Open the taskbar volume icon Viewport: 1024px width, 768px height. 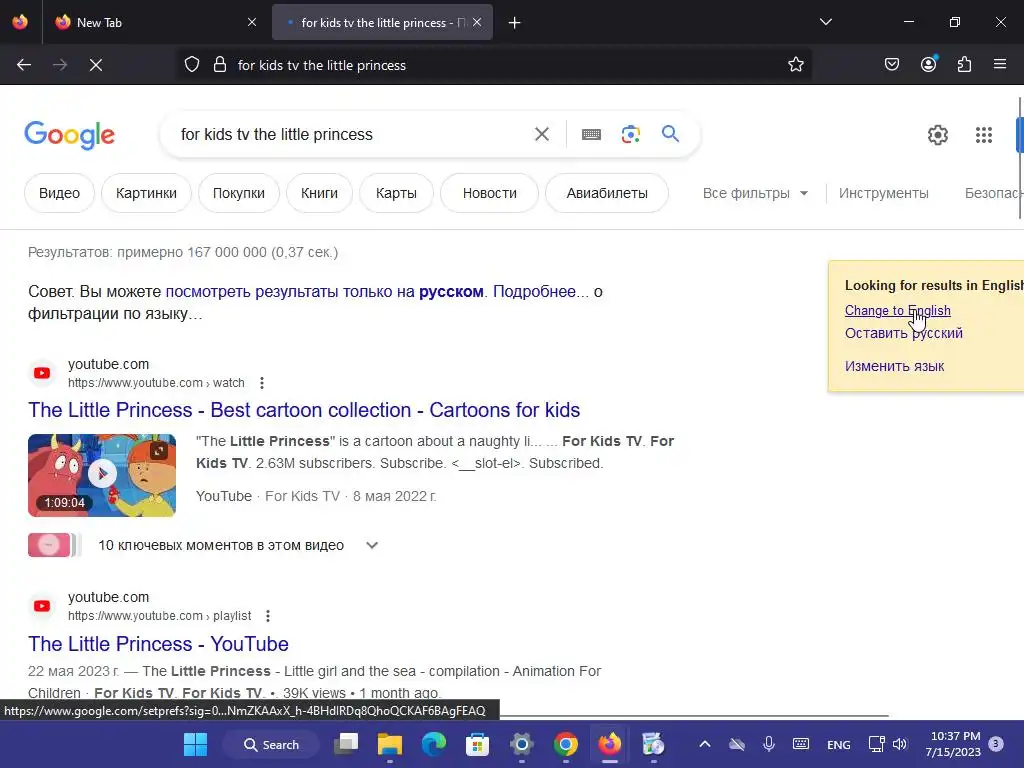[x=900, y=744]
